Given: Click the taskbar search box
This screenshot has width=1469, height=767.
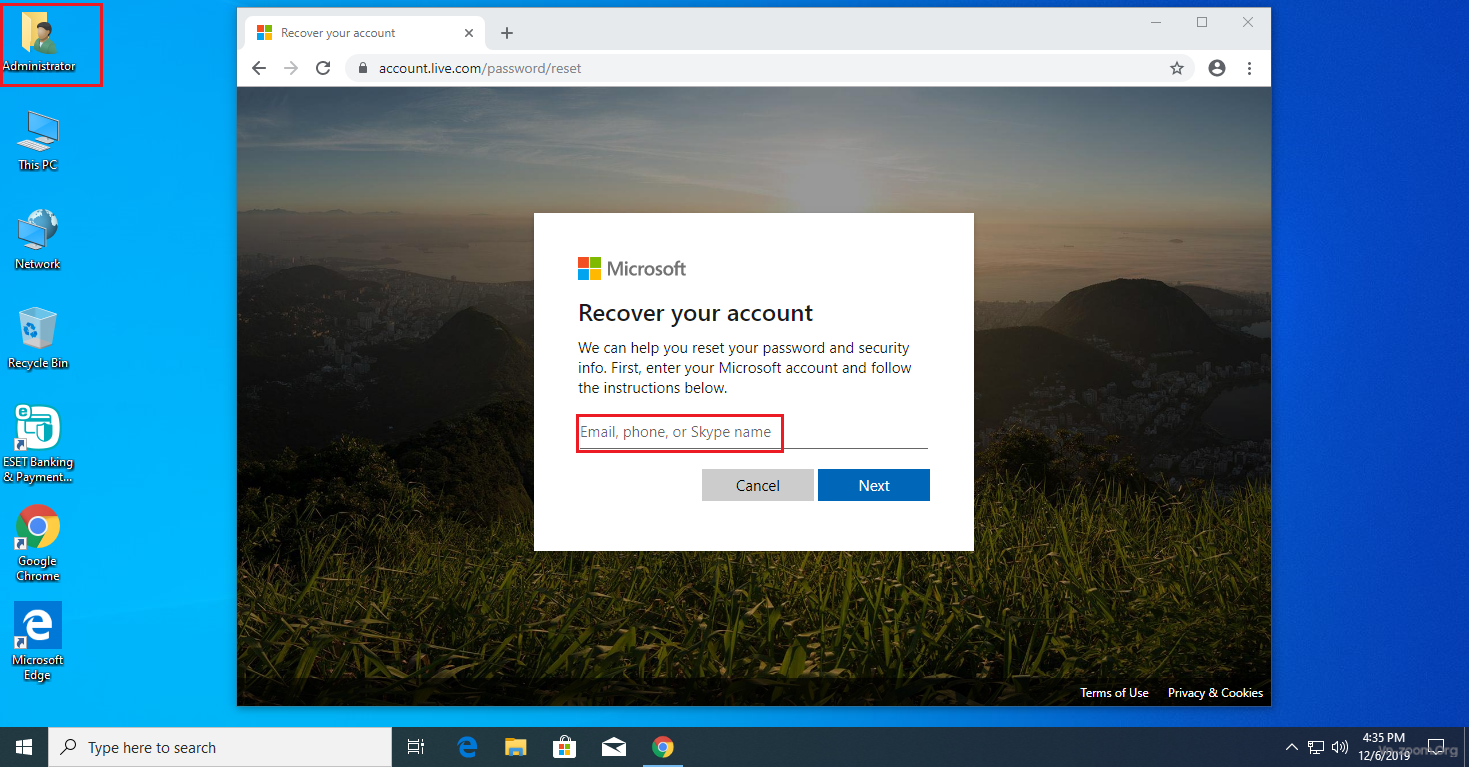Looking at the screenshot, I should [x=220, y=747].
